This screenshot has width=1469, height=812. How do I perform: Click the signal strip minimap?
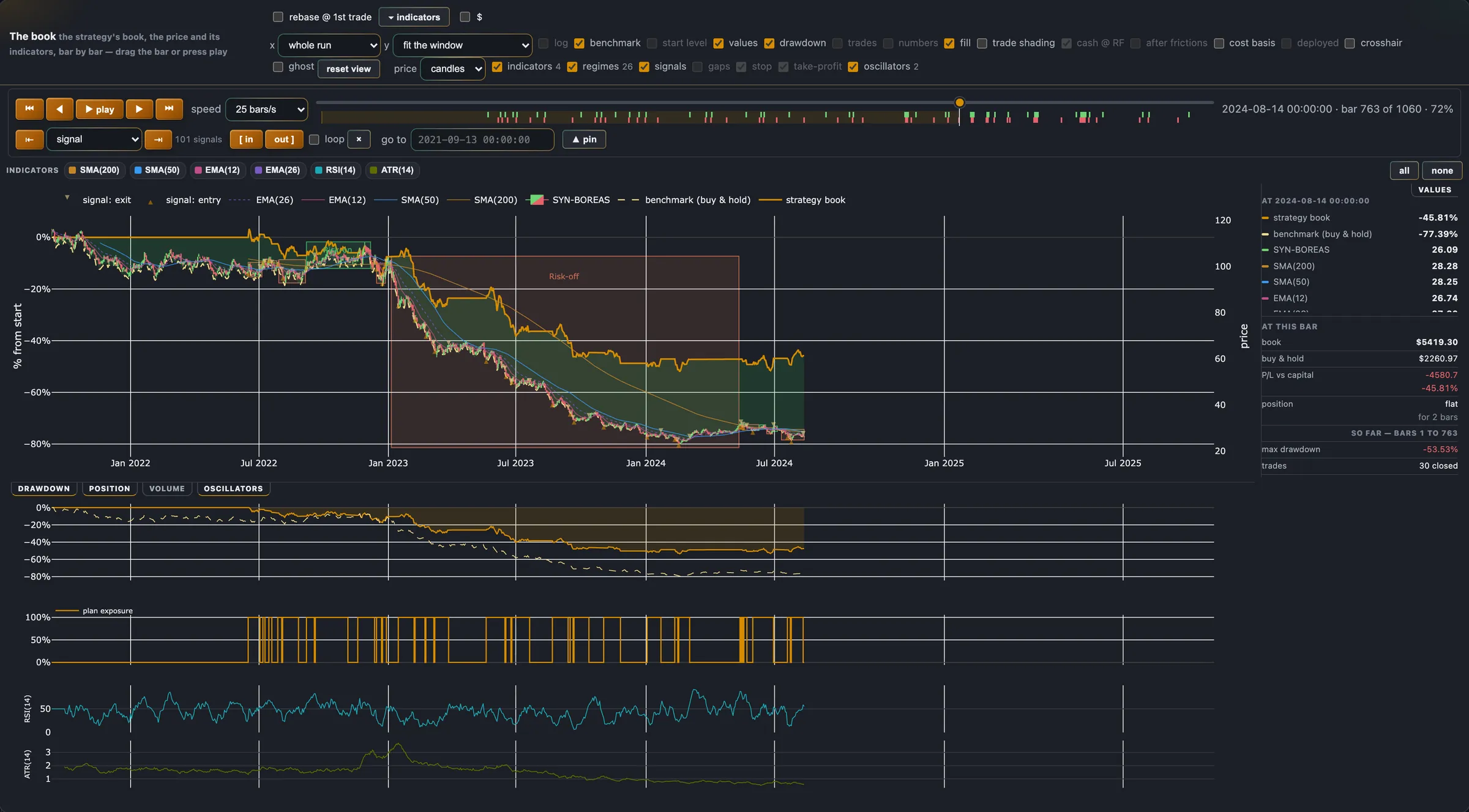[x=767, y=117]
